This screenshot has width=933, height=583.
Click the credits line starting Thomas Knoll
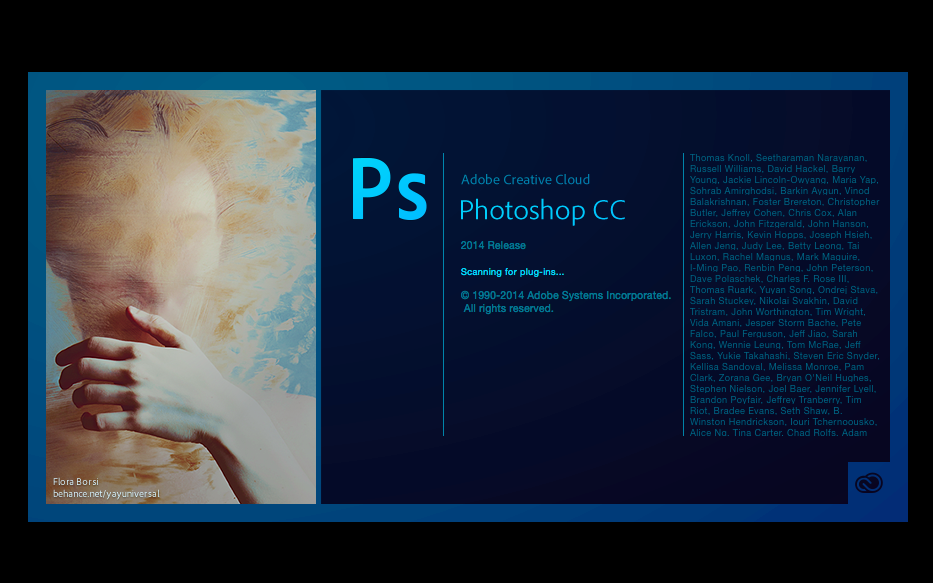[778, 158]
